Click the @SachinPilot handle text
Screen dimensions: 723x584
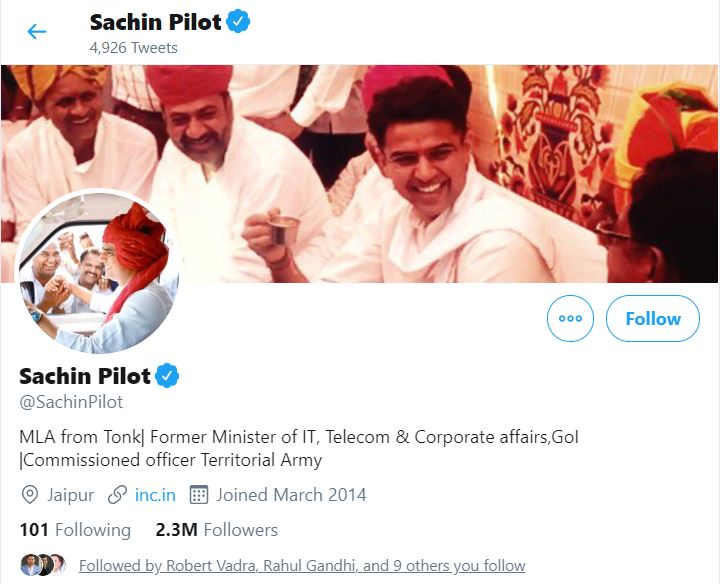(x=71, y=402)
